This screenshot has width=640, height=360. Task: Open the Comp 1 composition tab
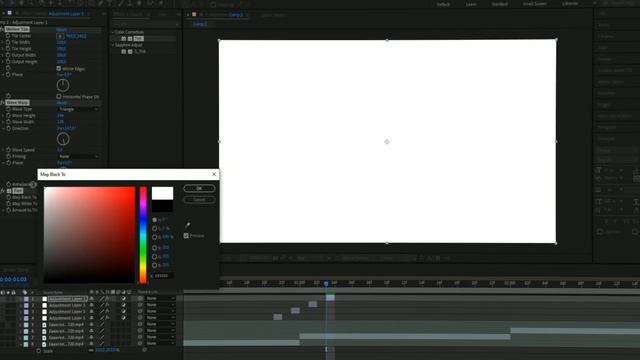[x=236, y=14]
